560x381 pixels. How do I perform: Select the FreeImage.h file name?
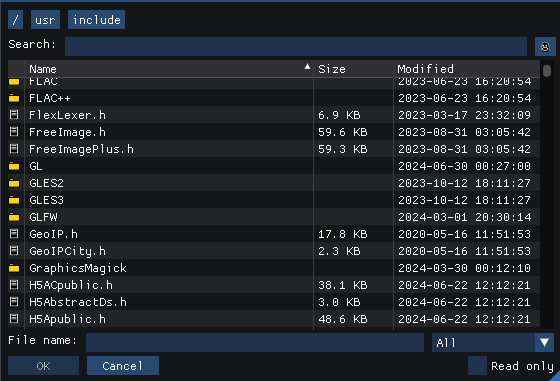(x=68, y=132)
